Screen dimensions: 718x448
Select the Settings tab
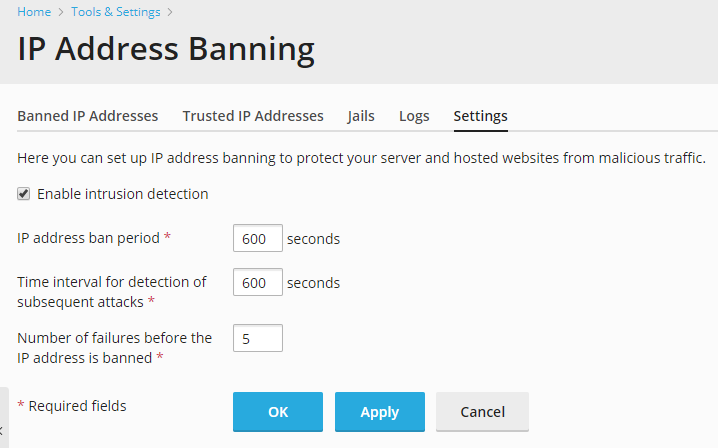tap(480, 116)
